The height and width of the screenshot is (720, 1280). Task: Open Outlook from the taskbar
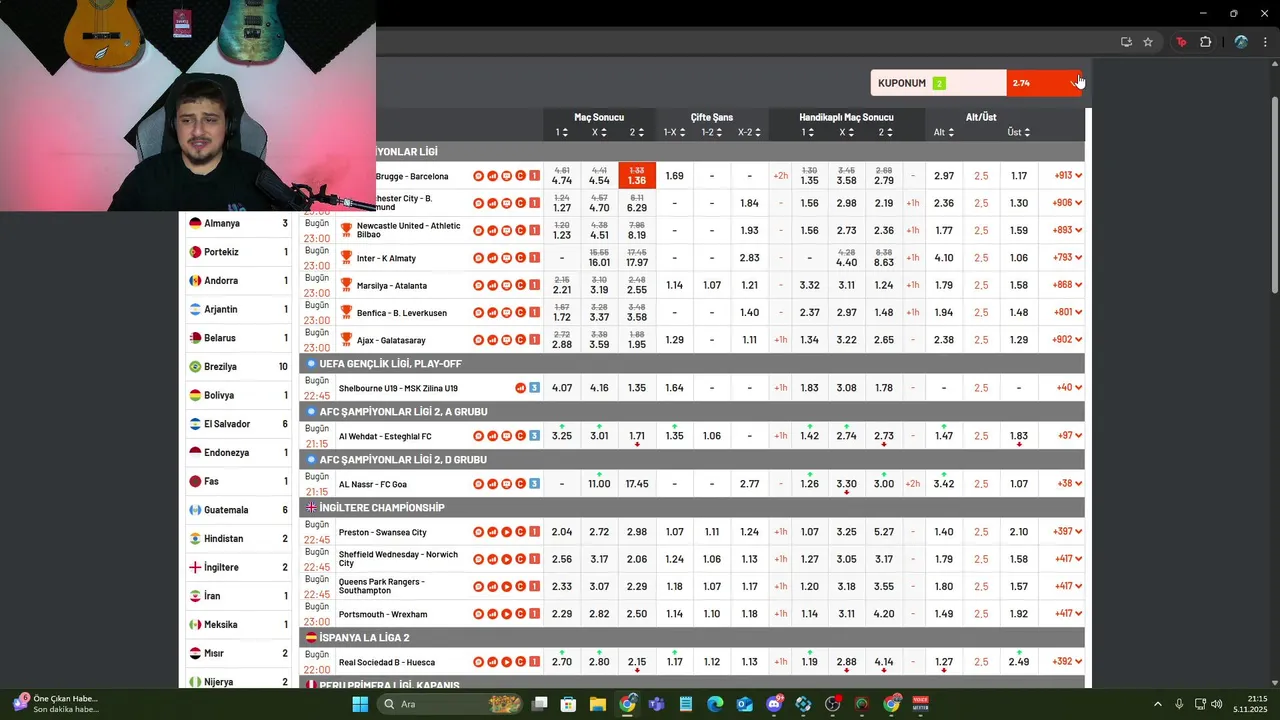point(744,704)
